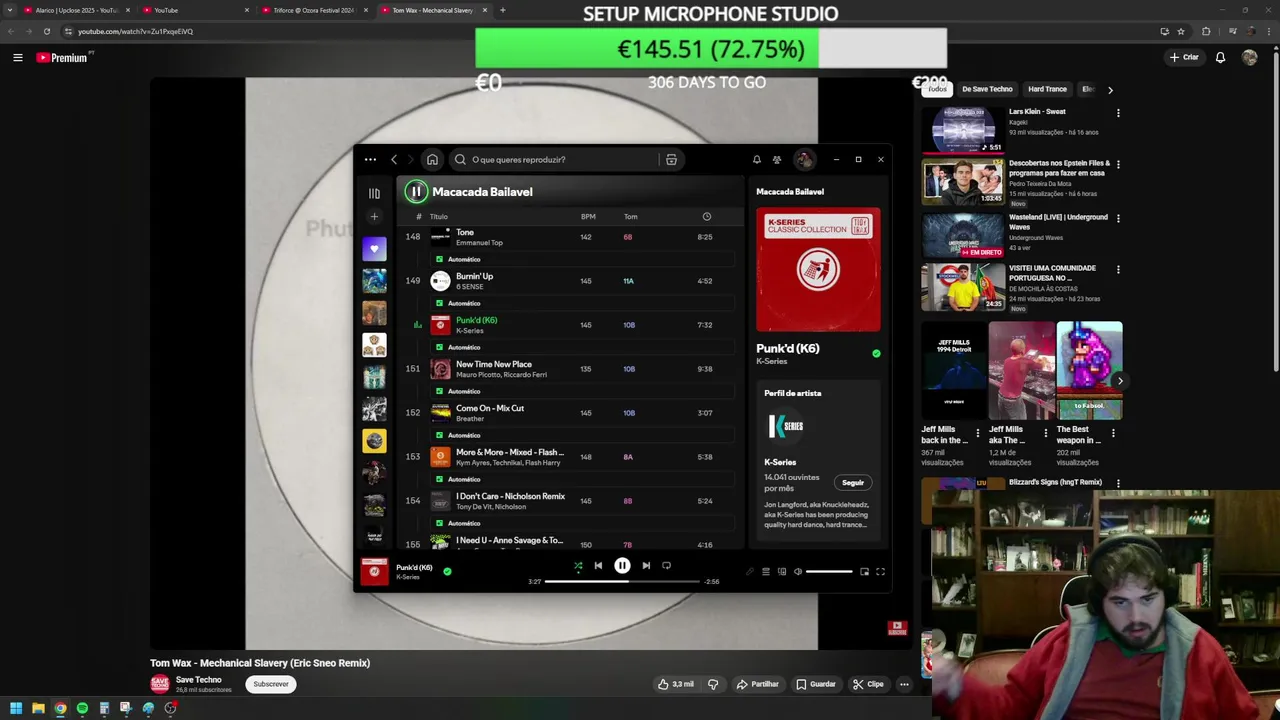This screenshot has width=1280, height=720.
Task: Select De Save Techno filter chip
Action: pyautogui.click(x=987, y=89)
